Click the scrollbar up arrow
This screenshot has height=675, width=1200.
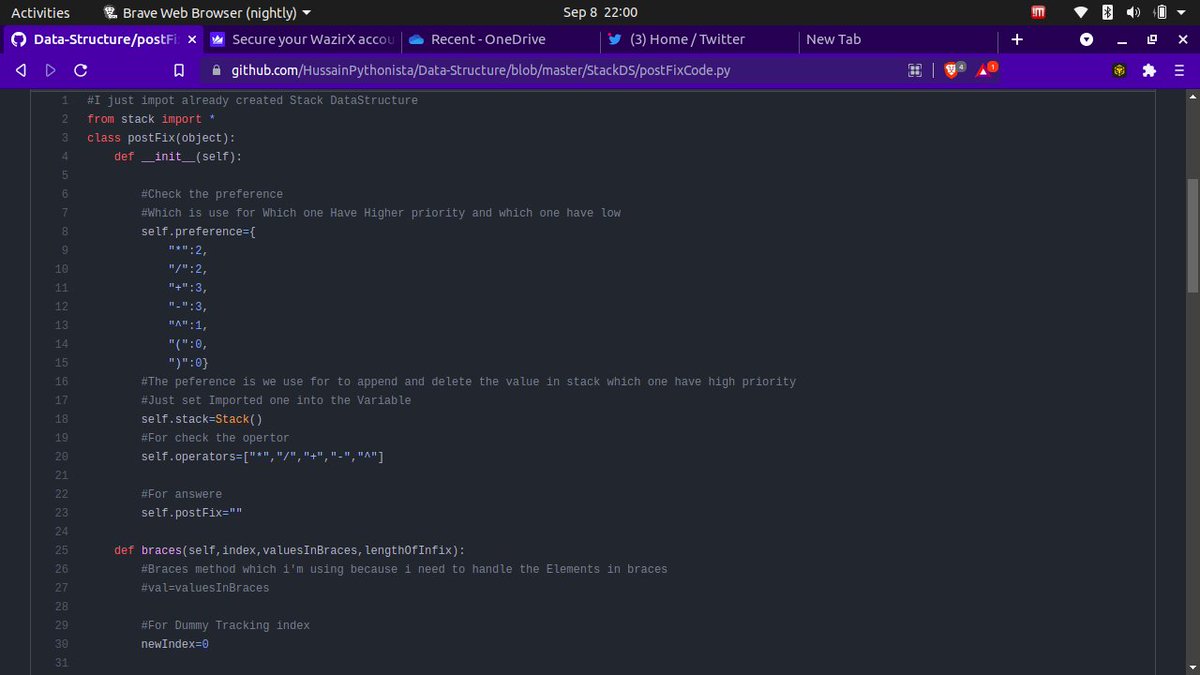1192,96
